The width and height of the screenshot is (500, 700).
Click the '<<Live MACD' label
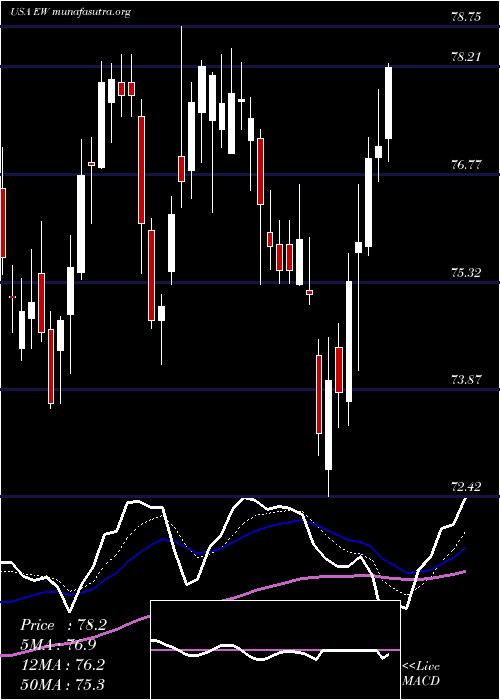[421, 673]
